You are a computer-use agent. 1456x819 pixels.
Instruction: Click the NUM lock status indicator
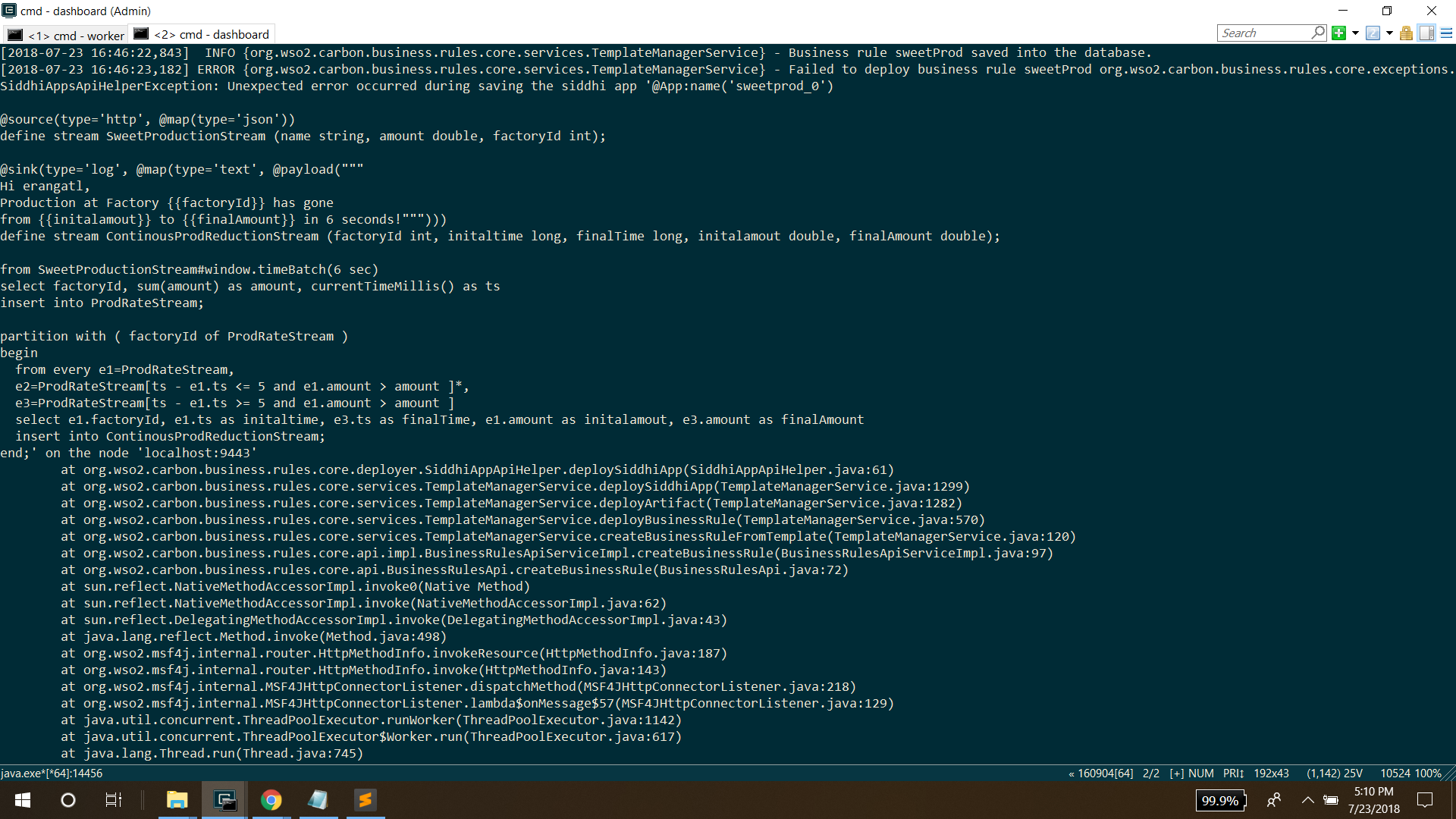coord(1200,773)
